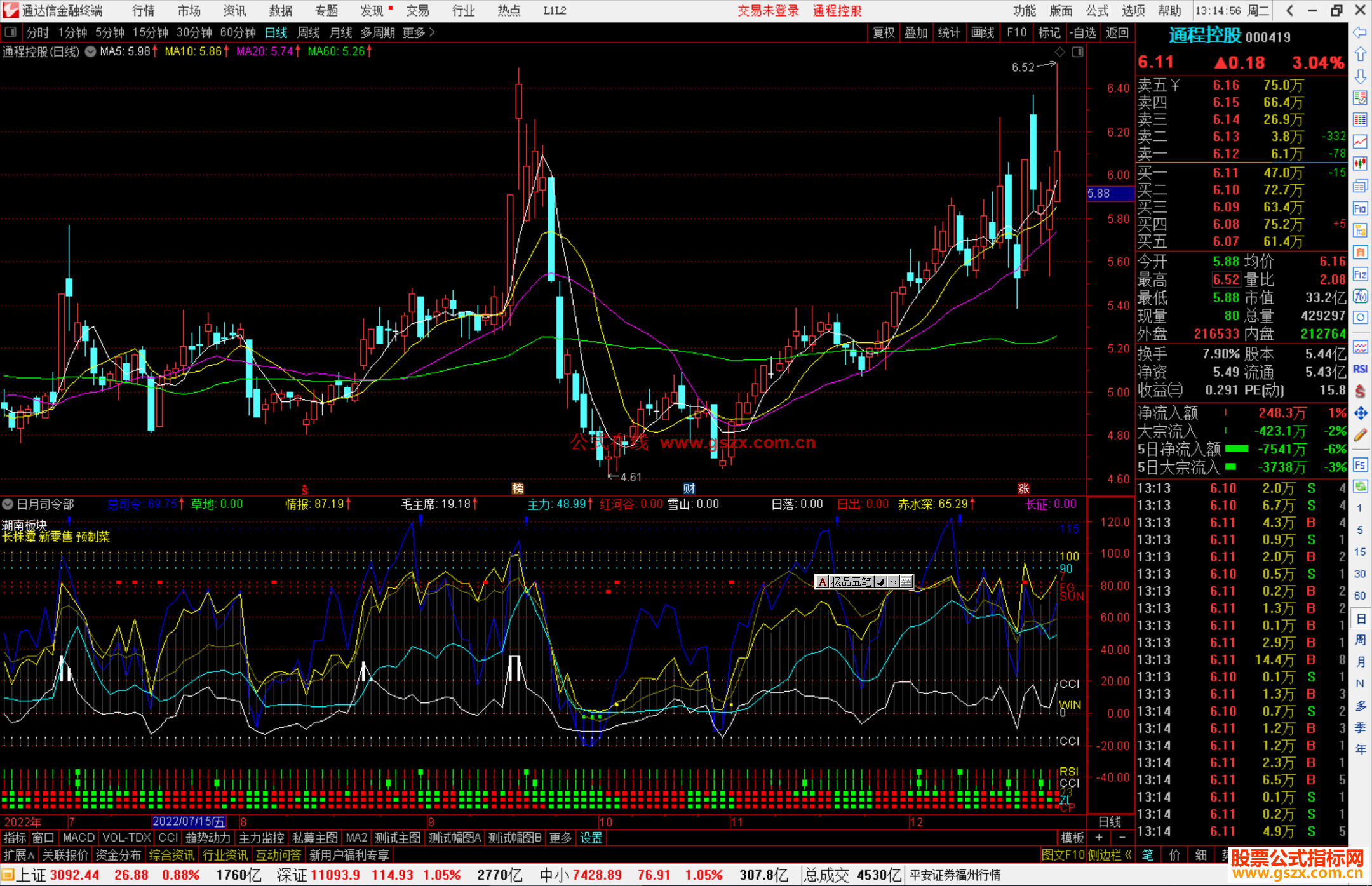Click the 设置 indicator settings button
This screenshot has width=1372, height=886.
[591, 838]
